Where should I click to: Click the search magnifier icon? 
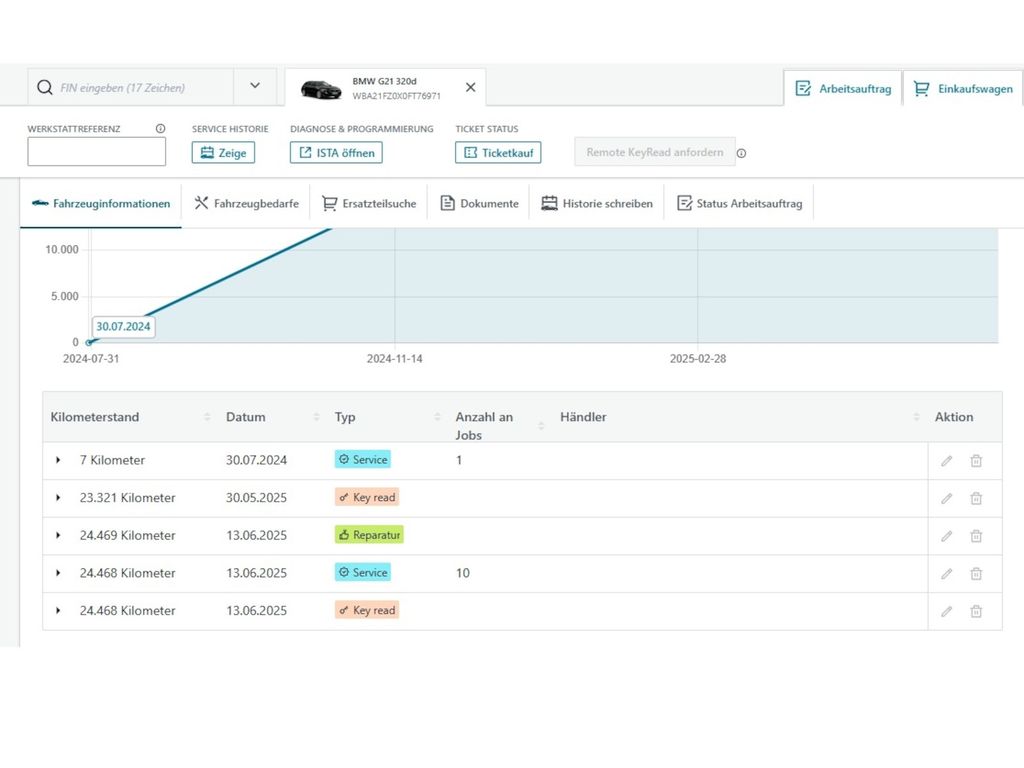(44, 88)
